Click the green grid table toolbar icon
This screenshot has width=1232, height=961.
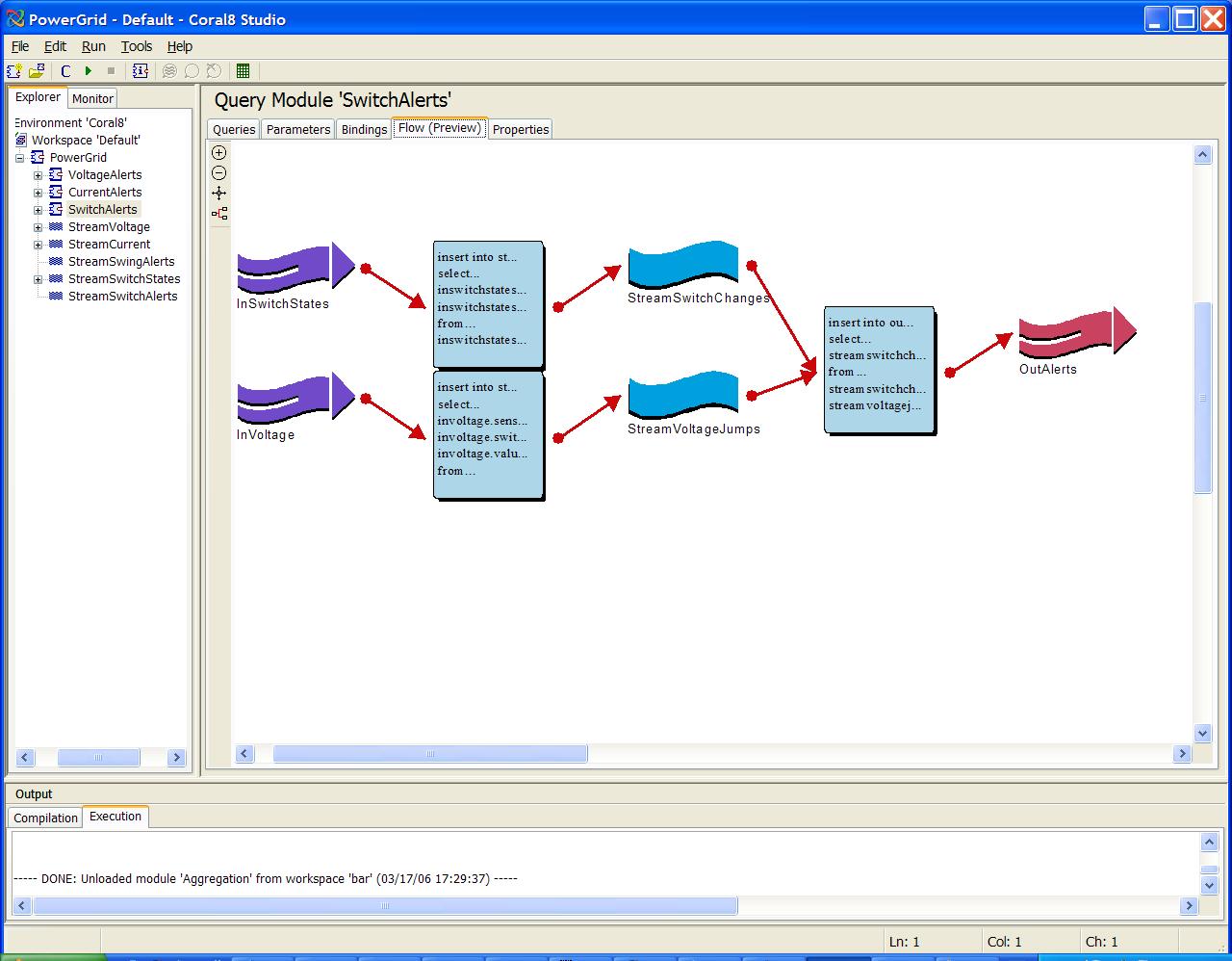(x=243, y=71)
